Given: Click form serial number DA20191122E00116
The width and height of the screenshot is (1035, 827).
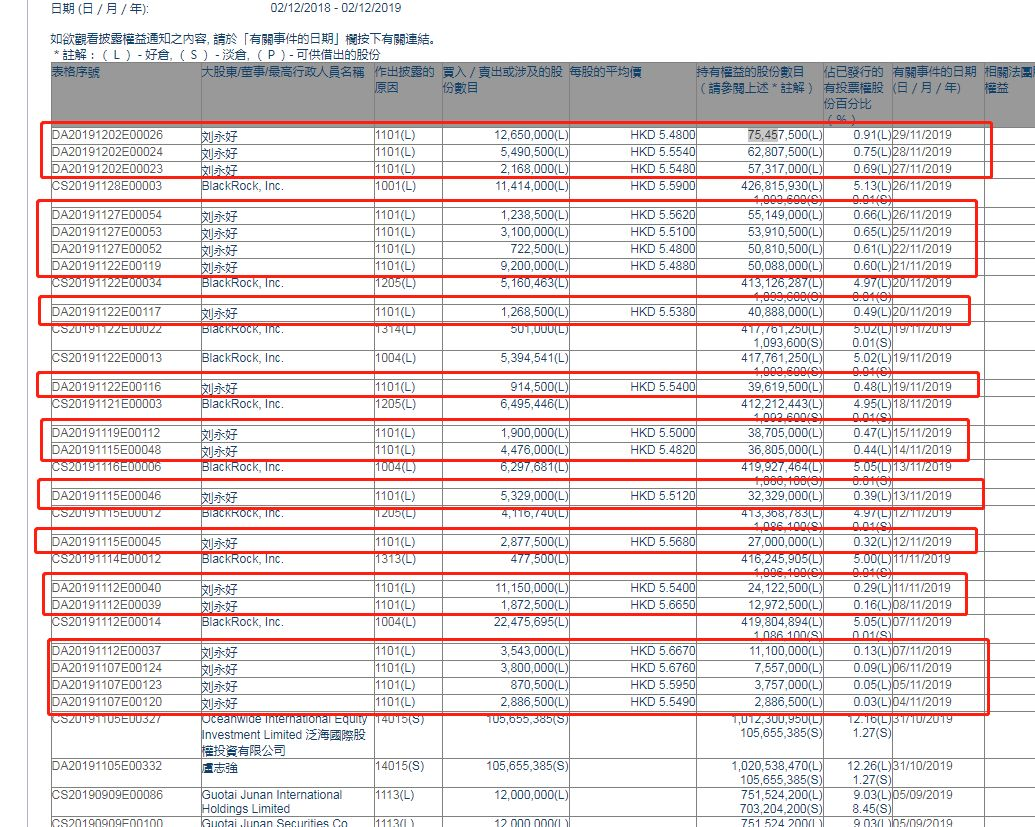Looking at the screenshot, I should (107, 387).
